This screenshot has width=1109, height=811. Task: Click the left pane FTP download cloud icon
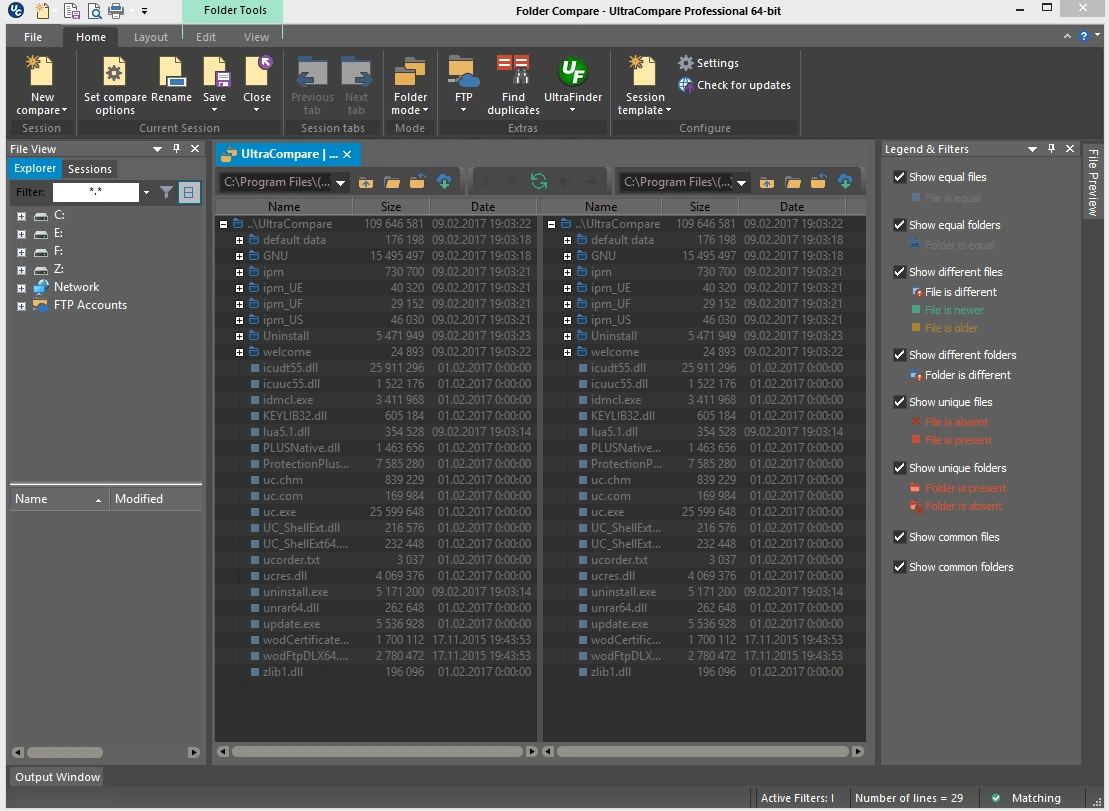point(444,182)
